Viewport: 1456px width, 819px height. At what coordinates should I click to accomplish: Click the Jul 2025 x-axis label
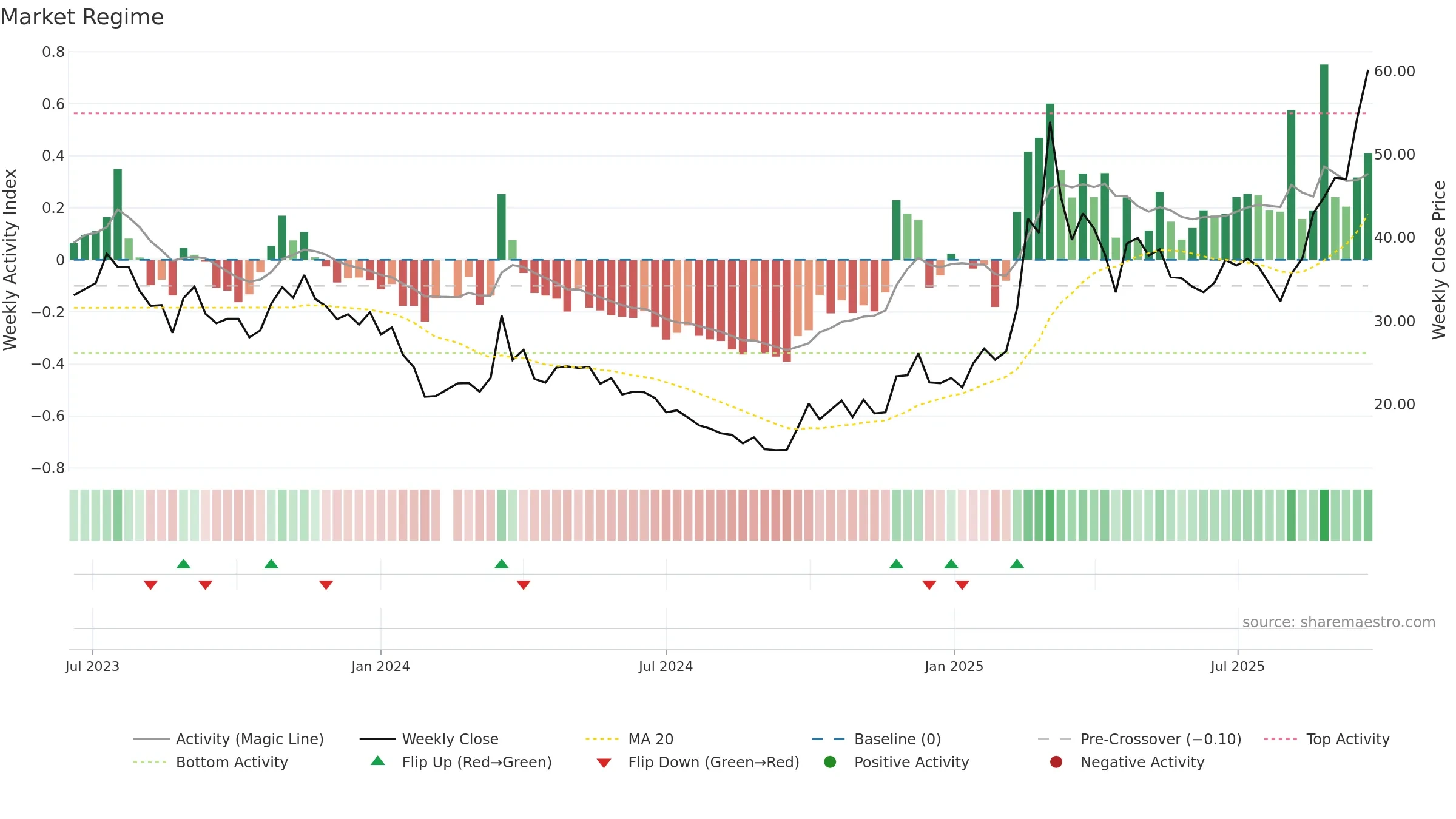(1238, 666)
